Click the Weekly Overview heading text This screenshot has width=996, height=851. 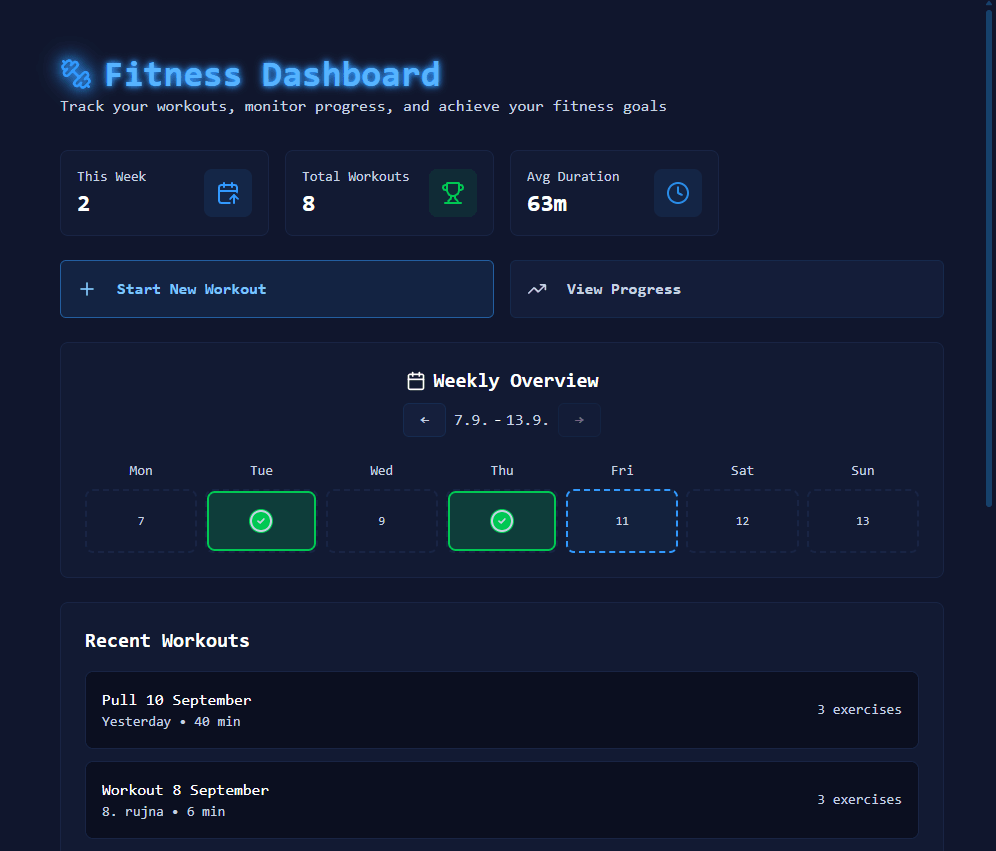(516, 381)
